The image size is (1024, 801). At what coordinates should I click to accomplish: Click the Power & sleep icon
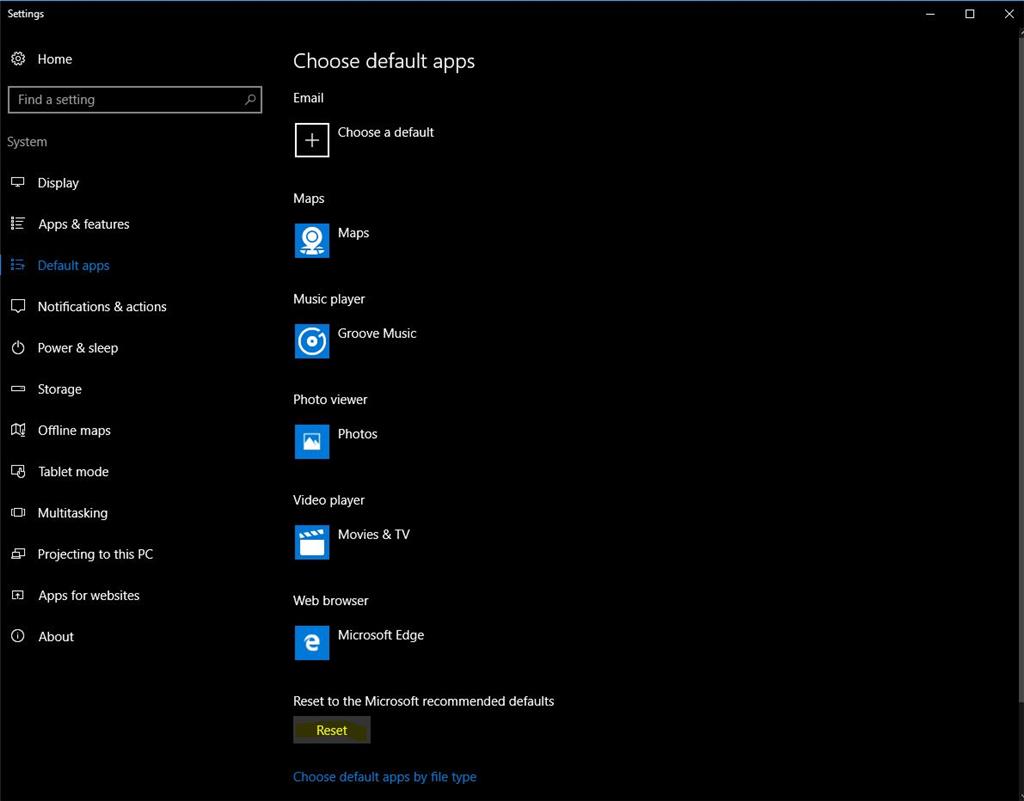[18, 347]
